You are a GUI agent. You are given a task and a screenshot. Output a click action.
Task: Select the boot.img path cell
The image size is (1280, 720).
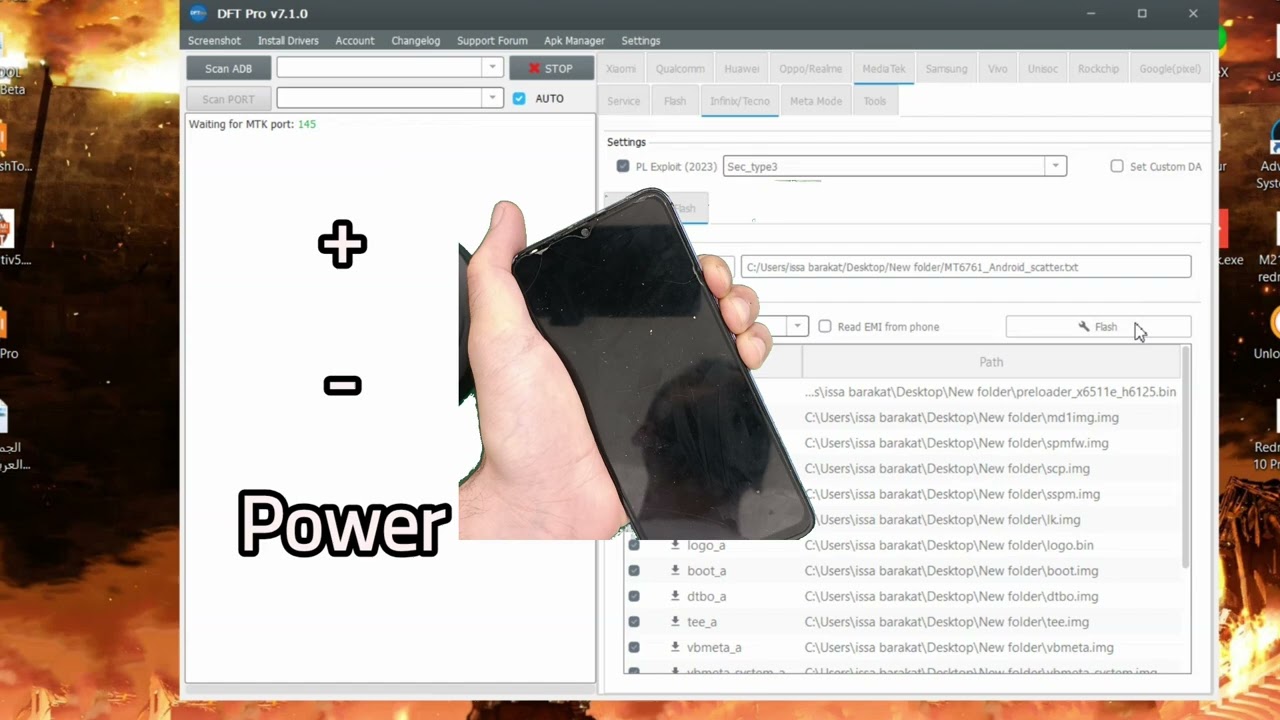pyautogui.click(x=990, y=571)
